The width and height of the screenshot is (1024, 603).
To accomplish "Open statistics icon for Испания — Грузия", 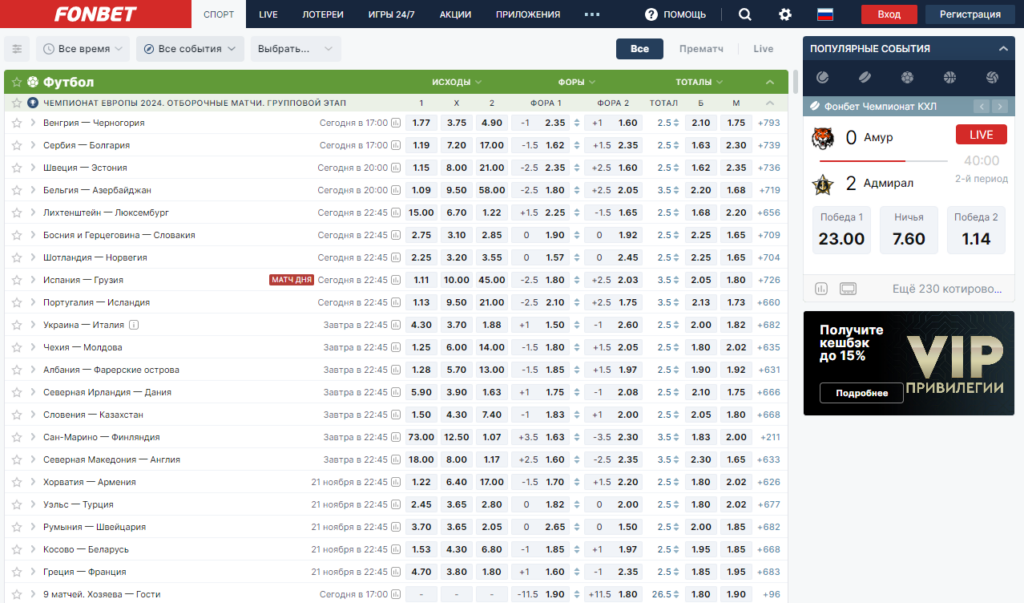I will pos(396,280).
